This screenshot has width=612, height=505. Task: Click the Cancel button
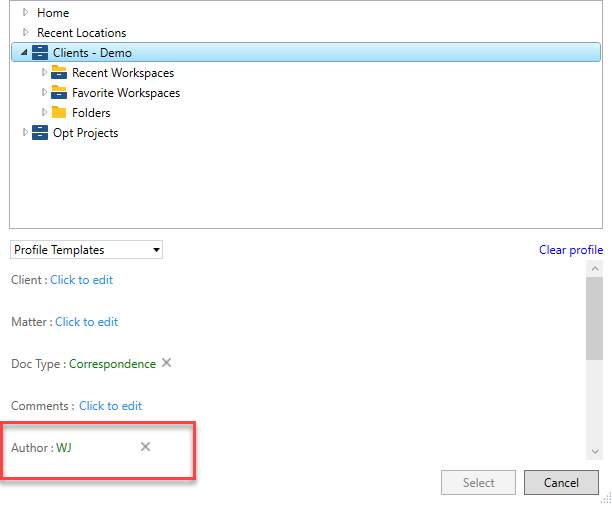tap(561, 483)
